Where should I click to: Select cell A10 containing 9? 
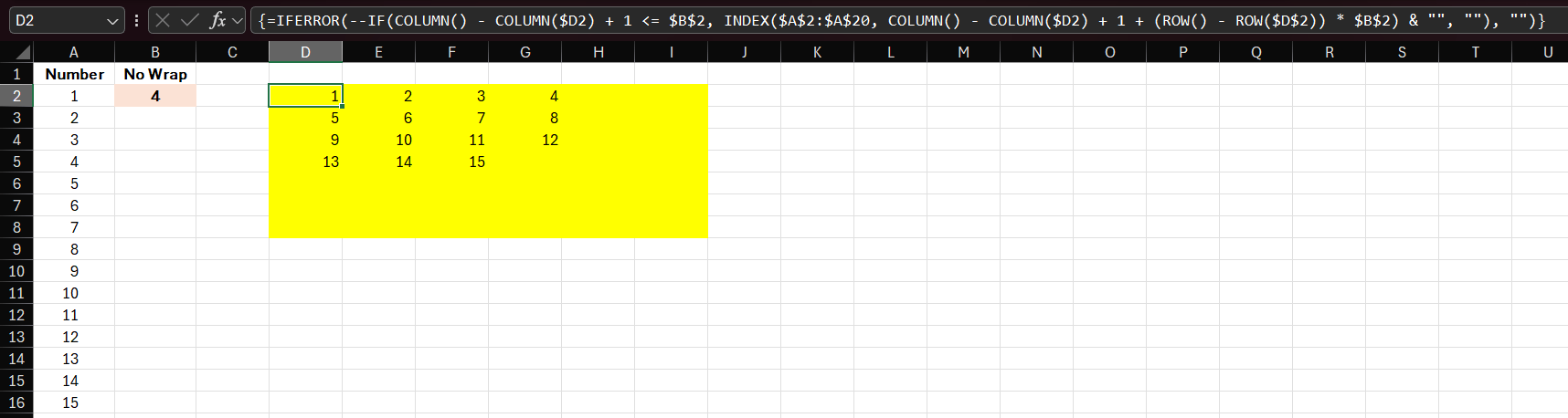coord(74,271)
